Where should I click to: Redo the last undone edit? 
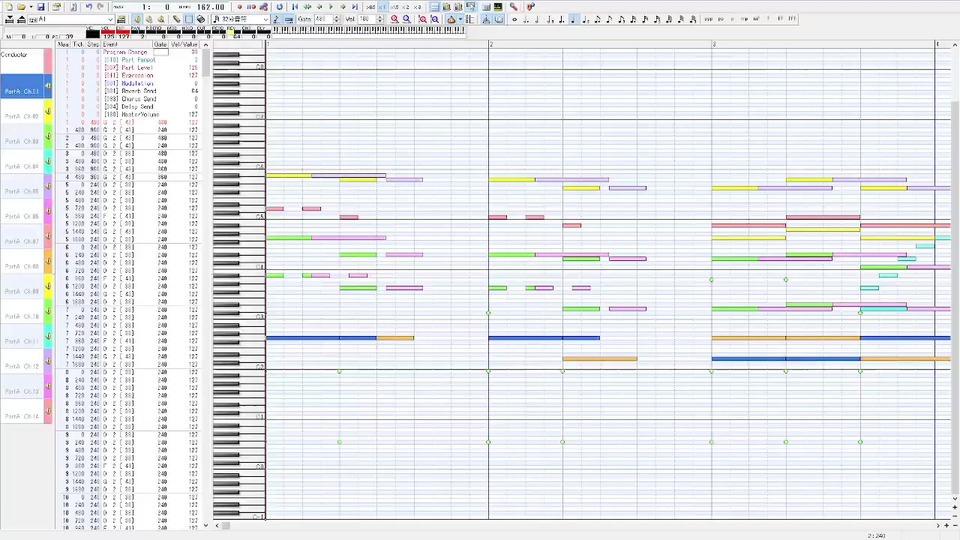tap(100, 7)
